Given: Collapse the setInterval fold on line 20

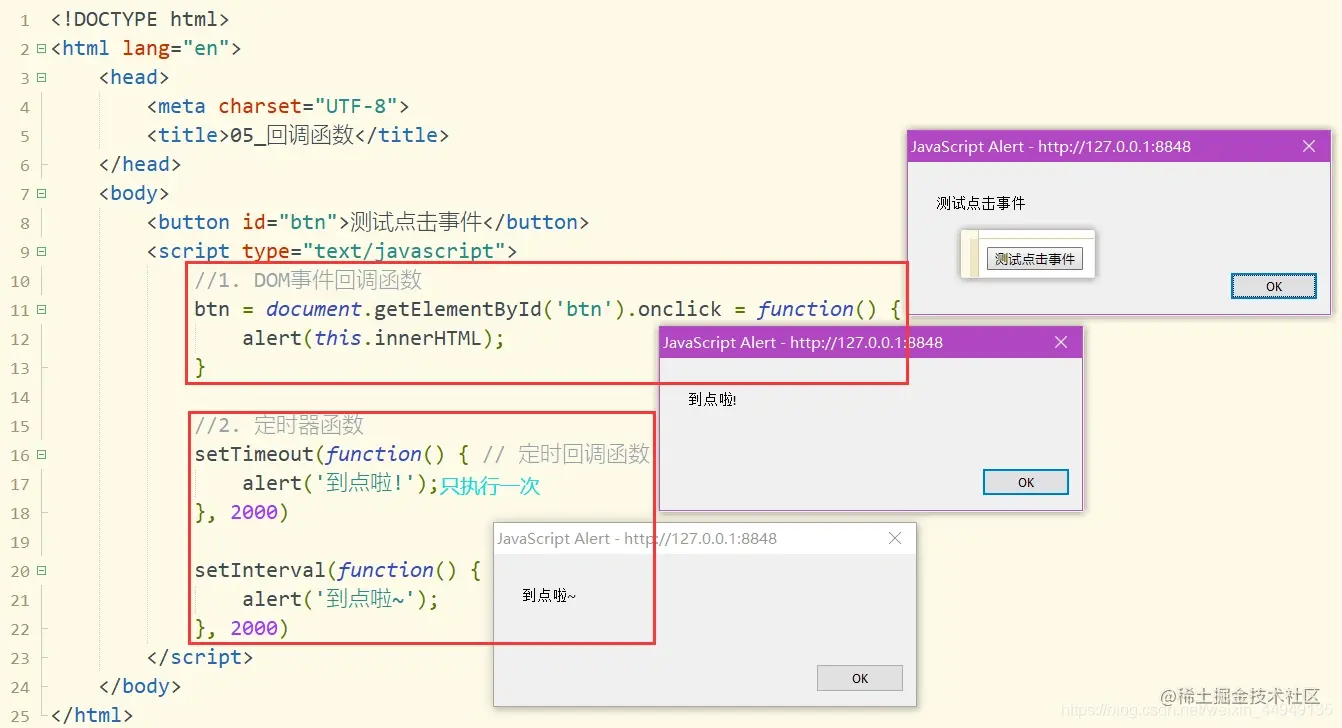Looking at the screenshot, I should [x=41, y=570].
